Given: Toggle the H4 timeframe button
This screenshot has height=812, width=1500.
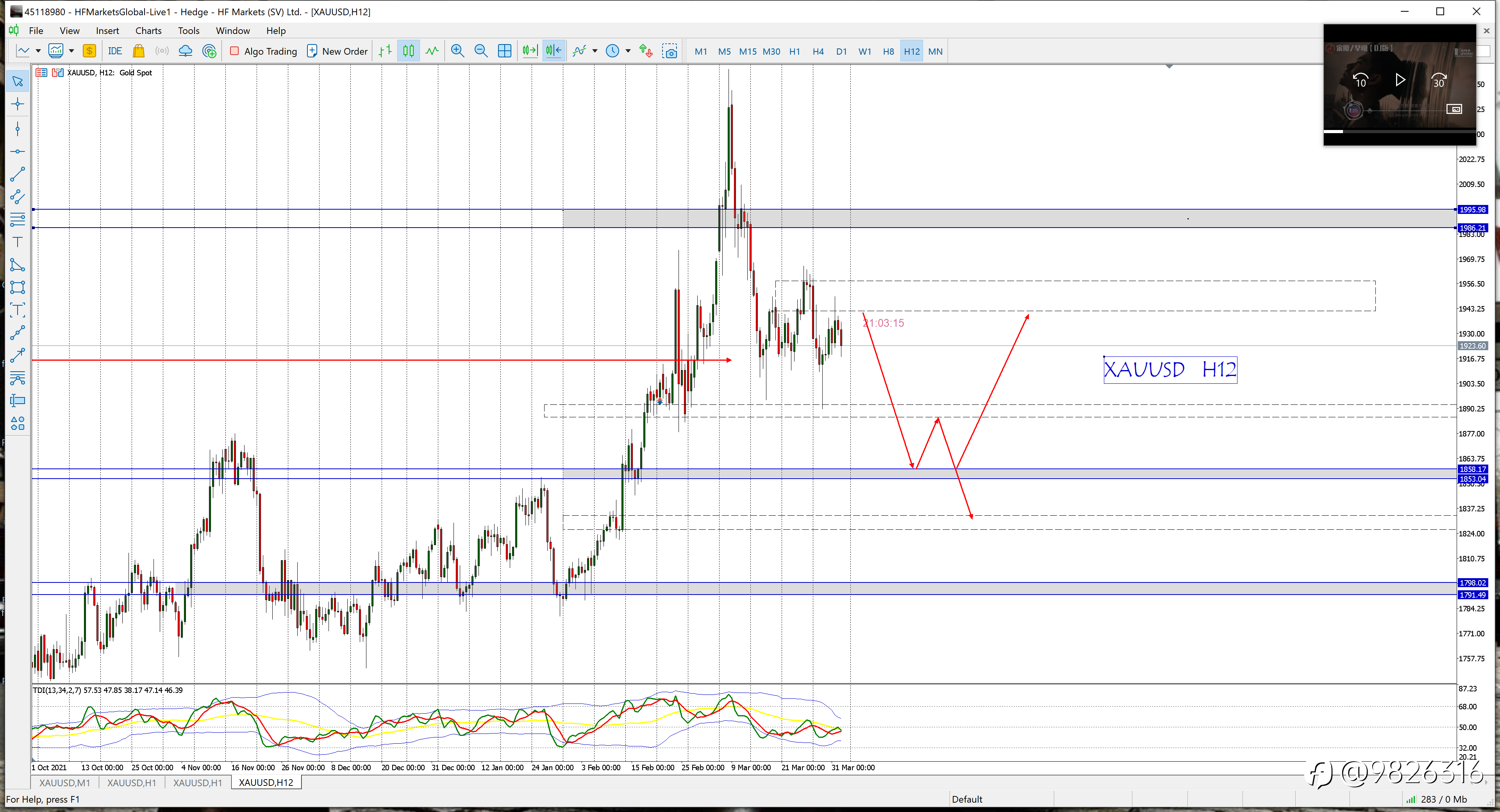Looking at the screenshot, I should pos(818,51).
